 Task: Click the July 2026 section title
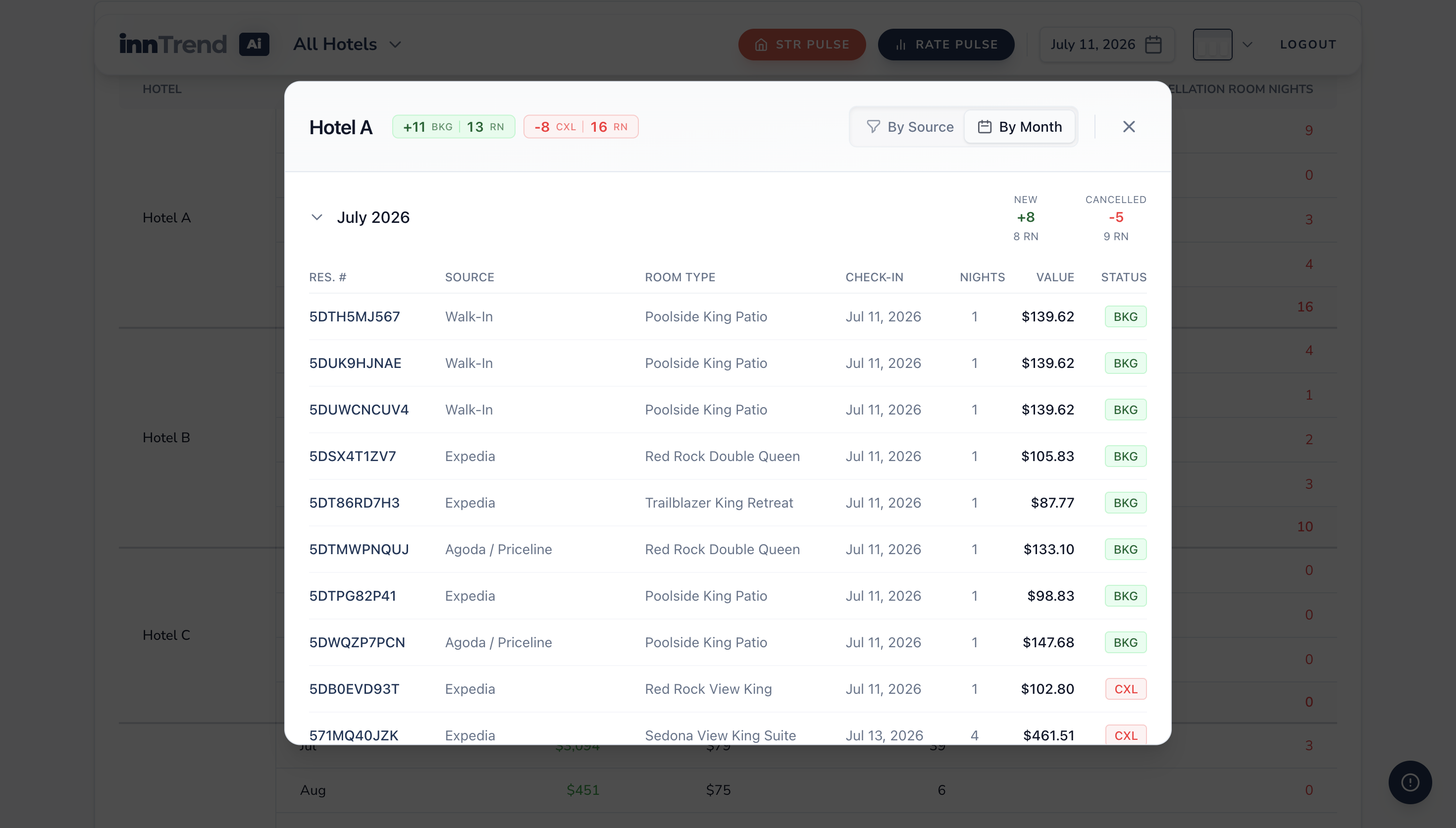click(x=373, y=217)
